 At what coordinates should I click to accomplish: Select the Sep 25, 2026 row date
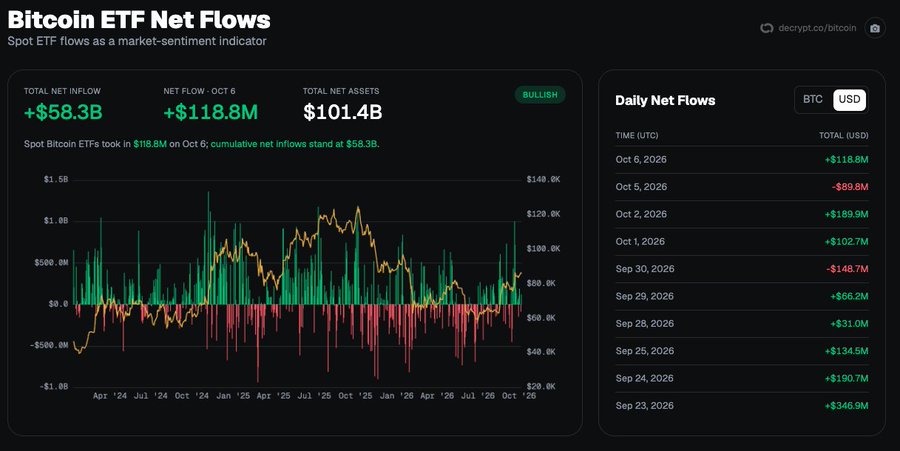point(645,351)
